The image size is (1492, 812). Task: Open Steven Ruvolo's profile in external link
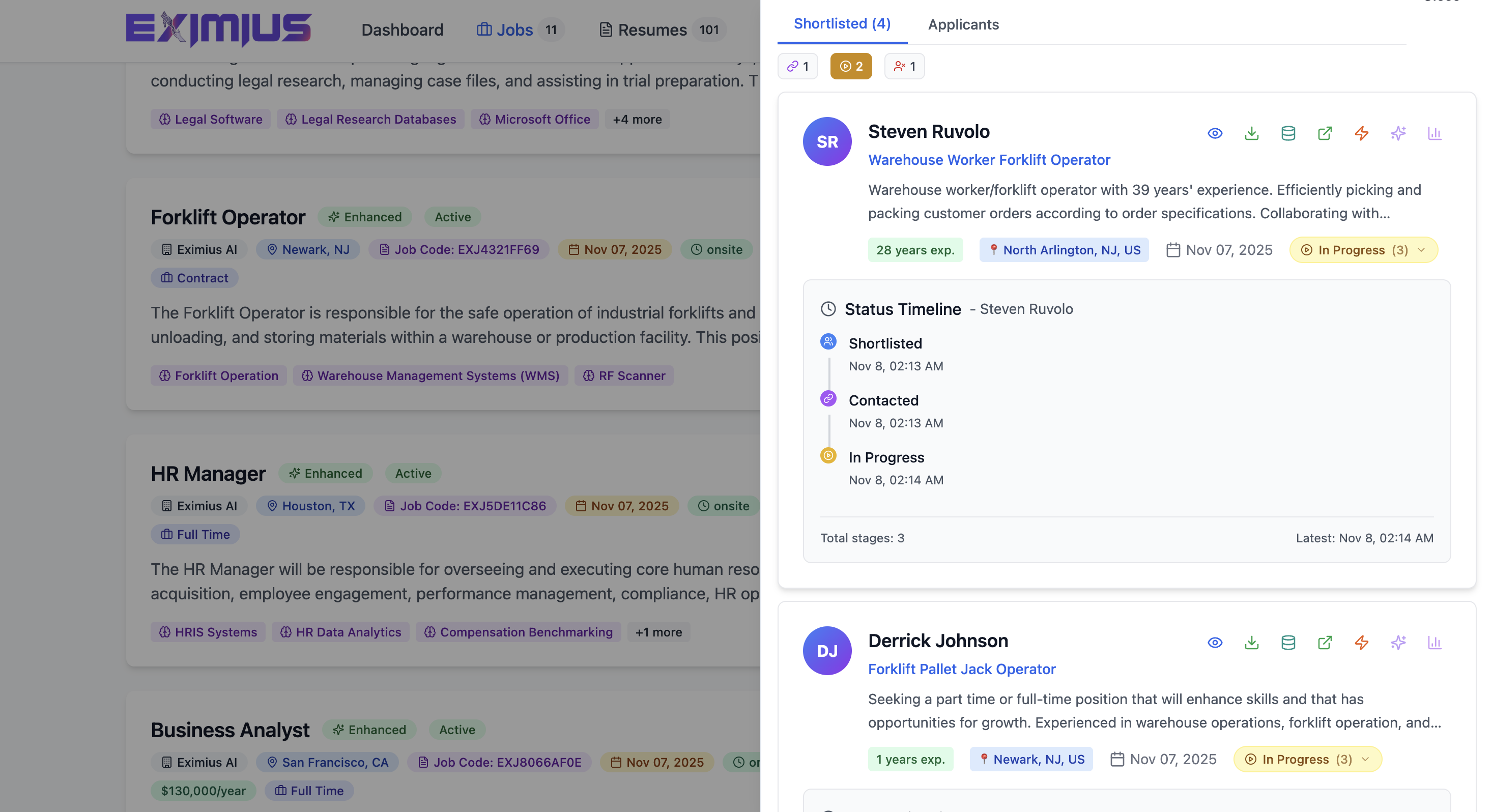pyautogui.click(x=1325, y=134)
